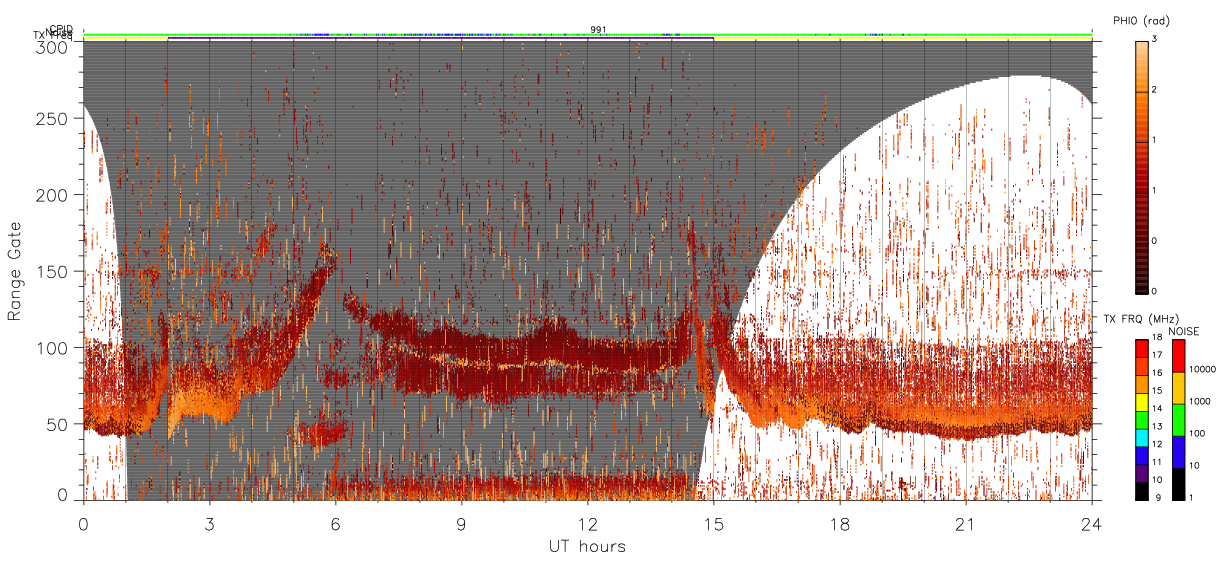1228x567 pixels.
Task: Click the red NOISE scale segment above 10000
Action: click(1181, 356)
